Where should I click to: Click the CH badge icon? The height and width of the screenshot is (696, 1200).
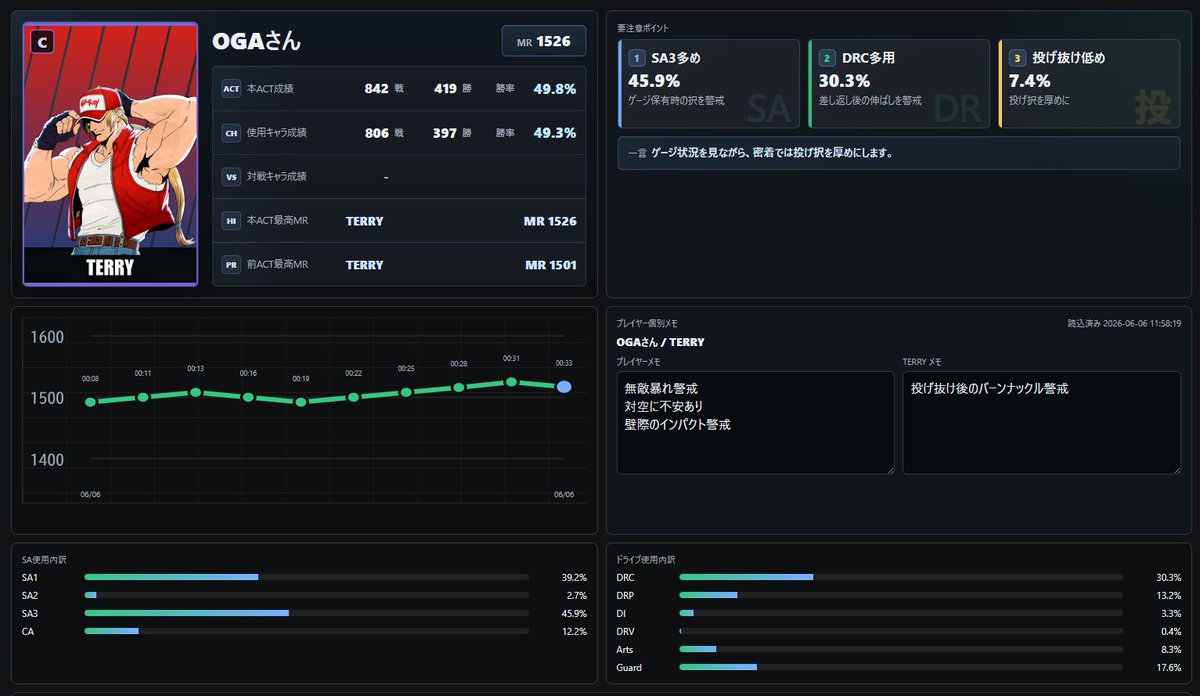[x=231, y=133]
